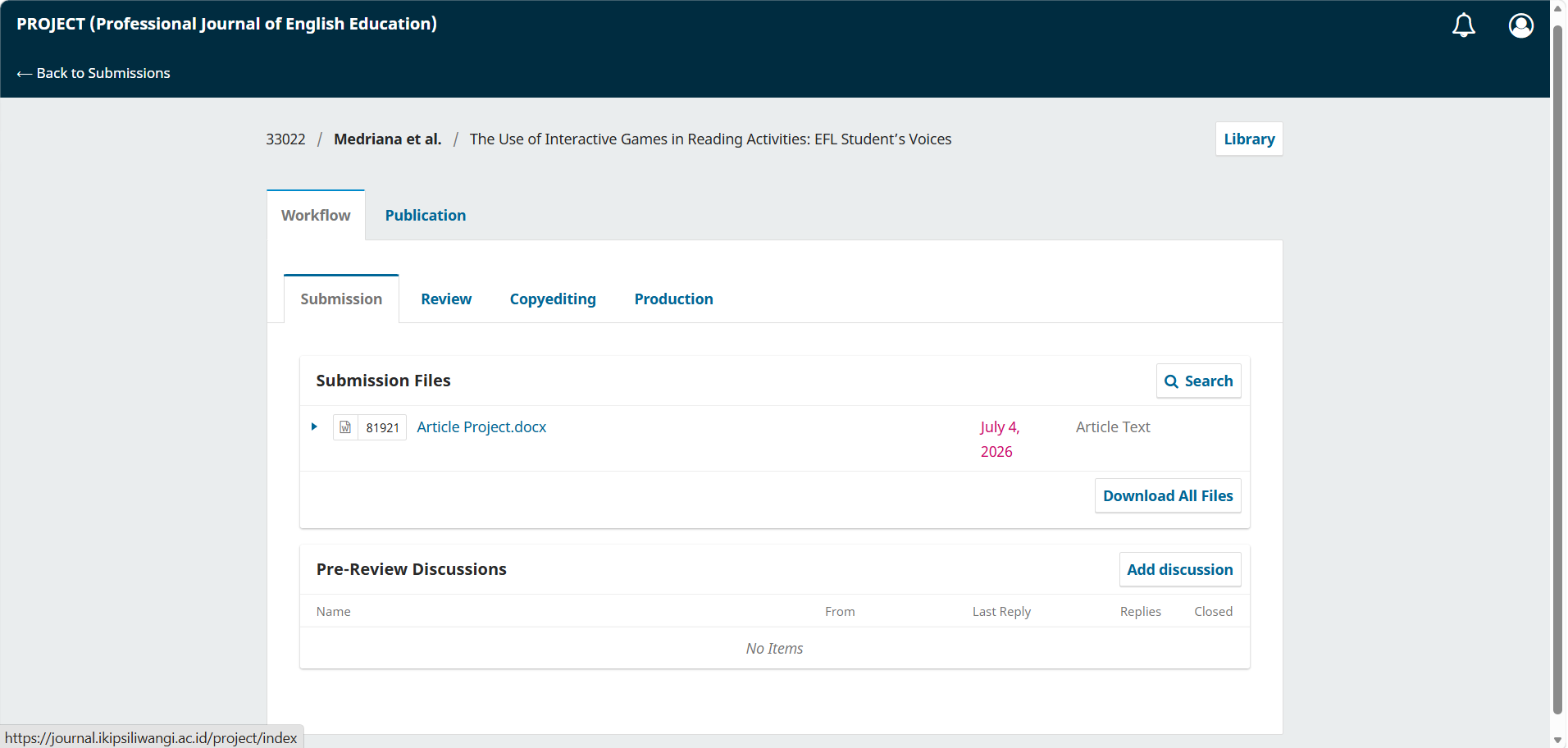This screenshot has height=748, width=1568.
Task: Select the Copyediting stage tab
Action: click(553, 299)
